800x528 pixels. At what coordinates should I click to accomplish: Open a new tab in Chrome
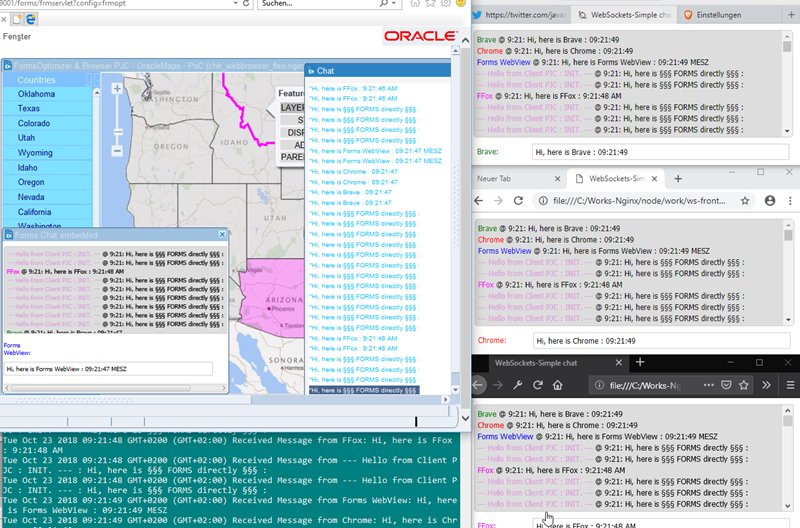point(678,179)
